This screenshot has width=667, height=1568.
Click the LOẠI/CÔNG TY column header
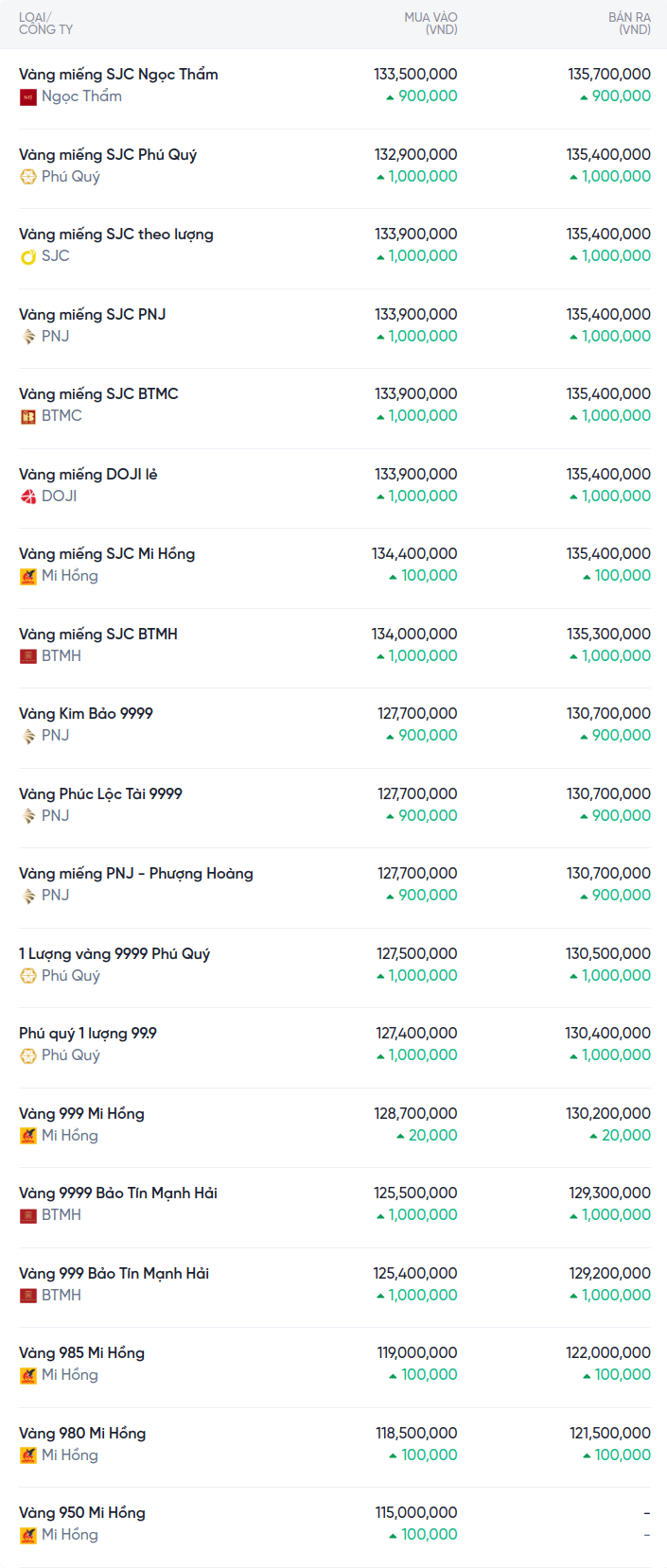(x=45, y=24)
